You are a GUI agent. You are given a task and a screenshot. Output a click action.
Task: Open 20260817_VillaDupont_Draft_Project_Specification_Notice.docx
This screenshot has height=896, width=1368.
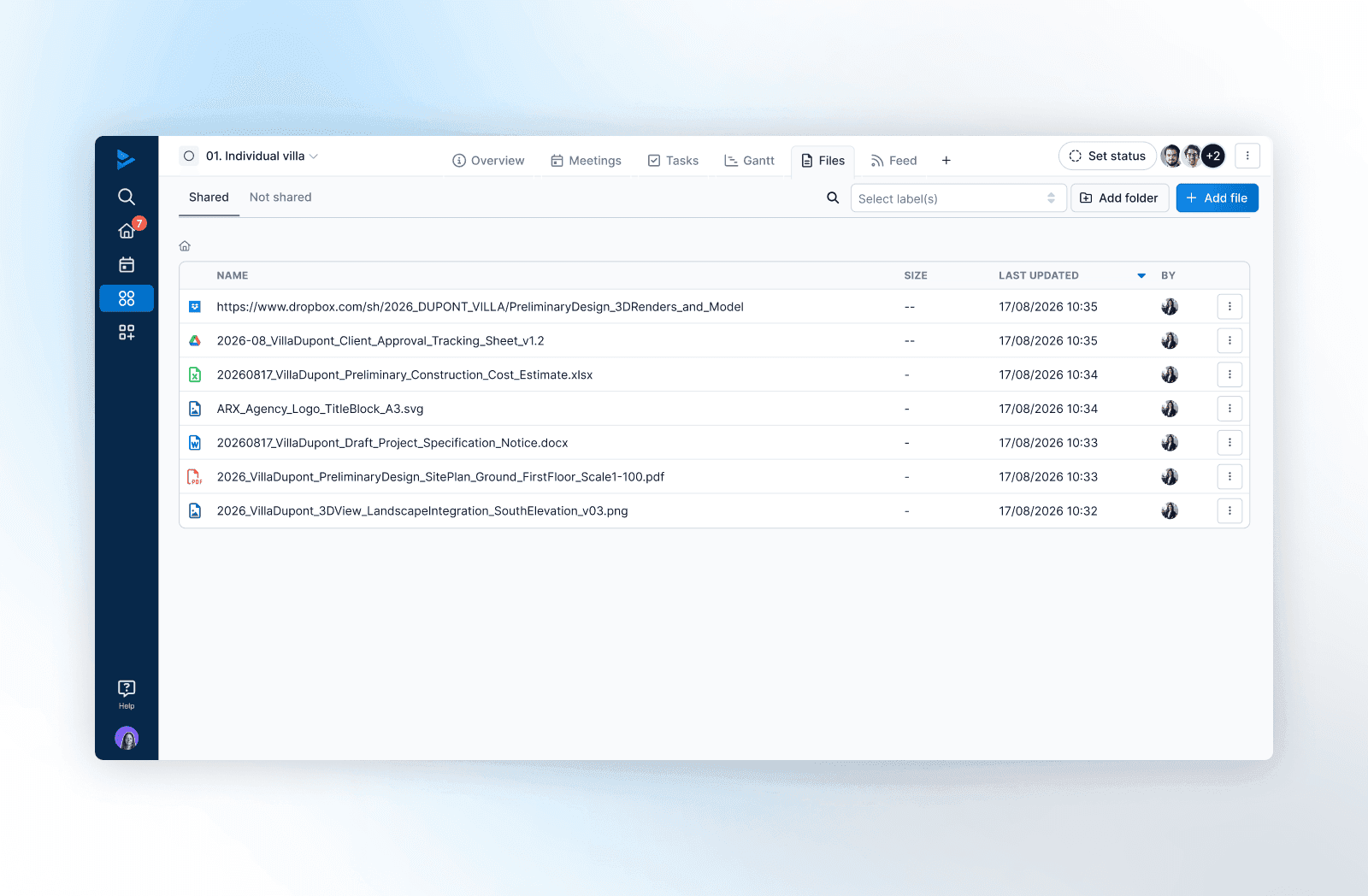click(392, 443)
